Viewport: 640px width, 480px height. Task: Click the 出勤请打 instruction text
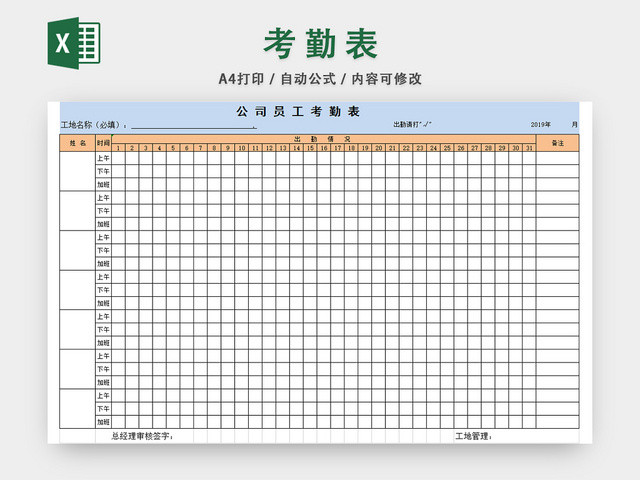(x=412, y=124)
